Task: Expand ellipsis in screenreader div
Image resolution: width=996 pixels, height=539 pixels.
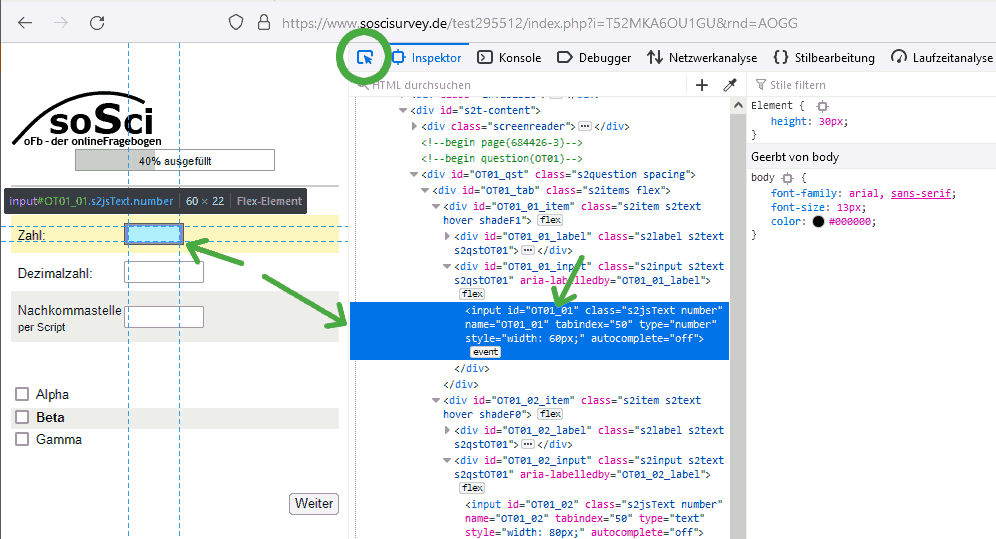Action: click(585, 126)
